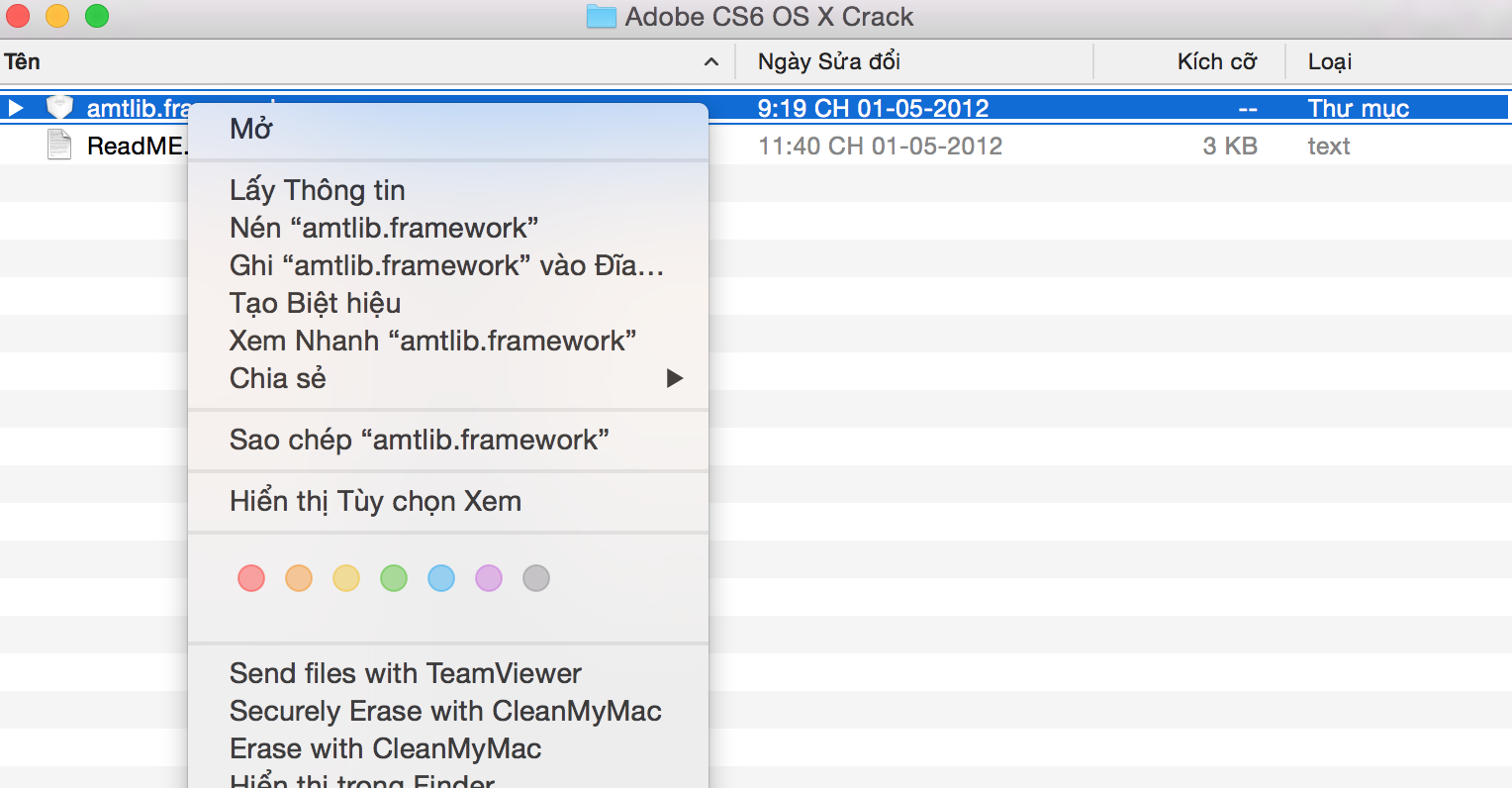Apply the orange color tag
Viewport: 1512px width, 788px height.
[x=299, y=578]
